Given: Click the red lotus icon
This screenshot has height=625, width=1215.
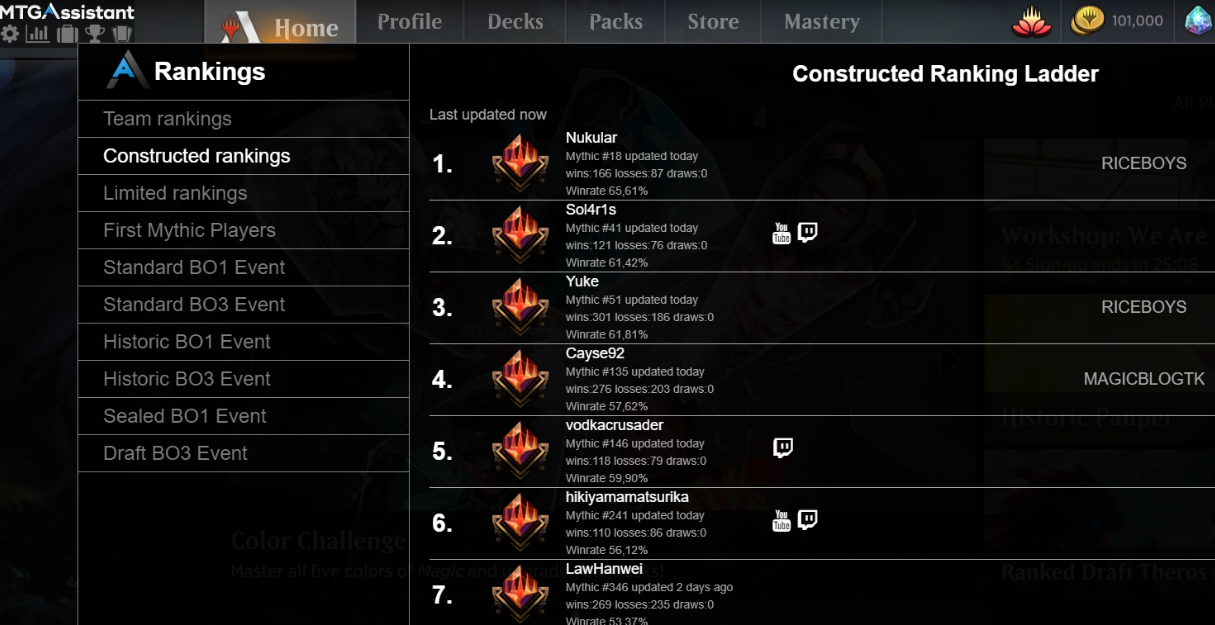Looking at the screenshot, I should pyautogui.click(x=1031, y=21).
